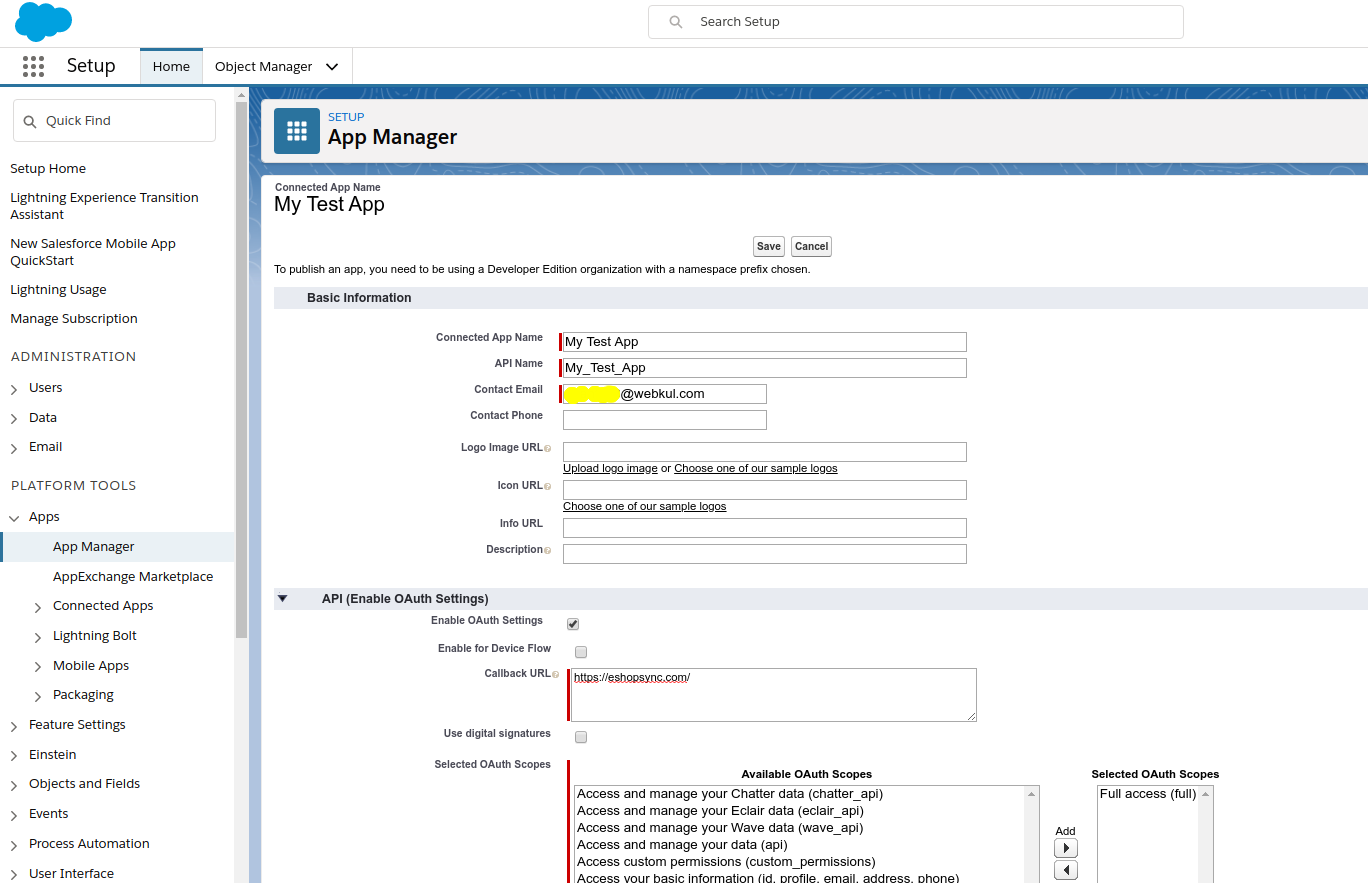Switch to the Home tab
Image resolution: width=1368 pixels, height=883 pixels.
(x=171, y=67)
